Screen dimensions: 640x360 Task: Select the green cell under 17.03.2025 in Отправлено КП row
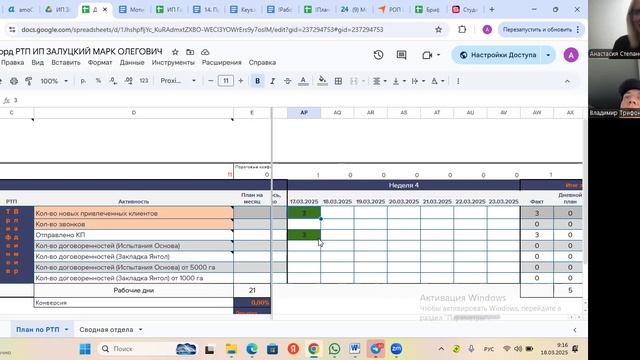tap(304, 235)
